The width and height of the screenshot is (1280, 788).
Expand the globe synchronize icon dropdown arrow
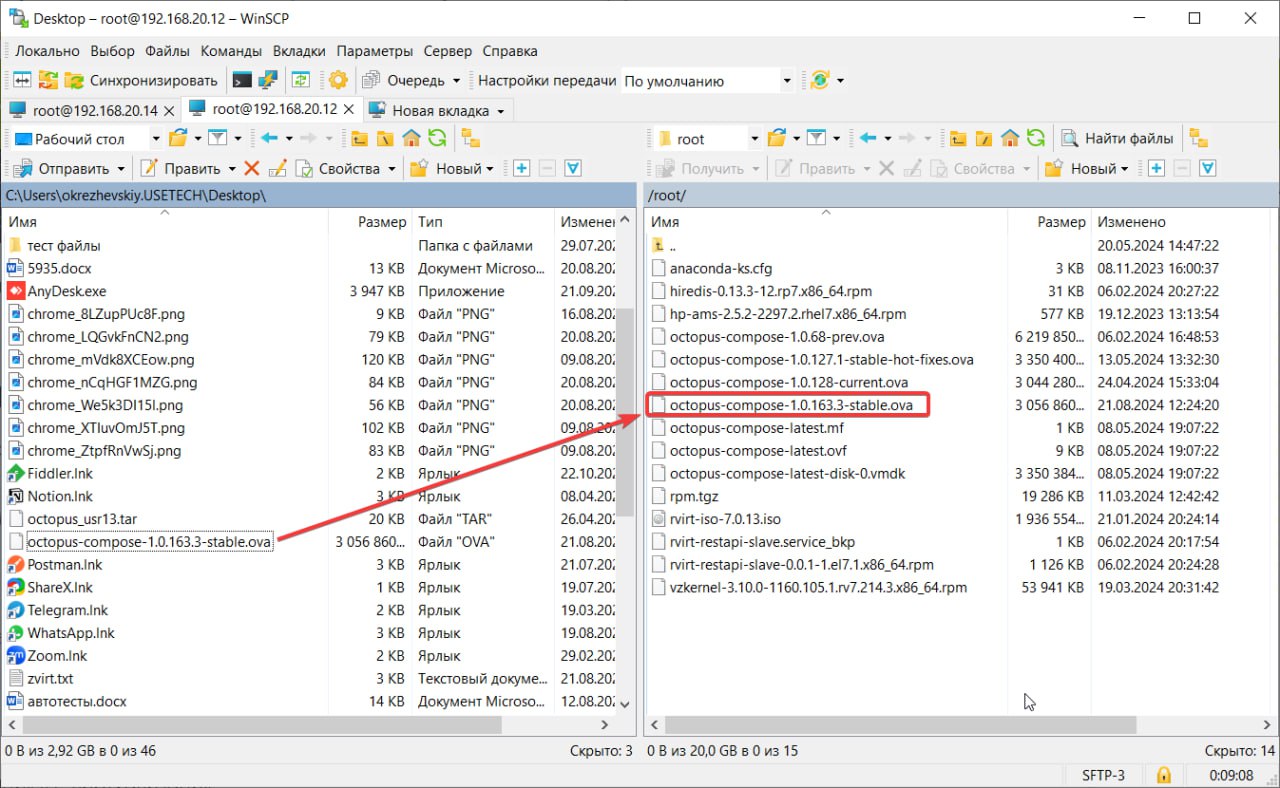[x=840, y=80]
